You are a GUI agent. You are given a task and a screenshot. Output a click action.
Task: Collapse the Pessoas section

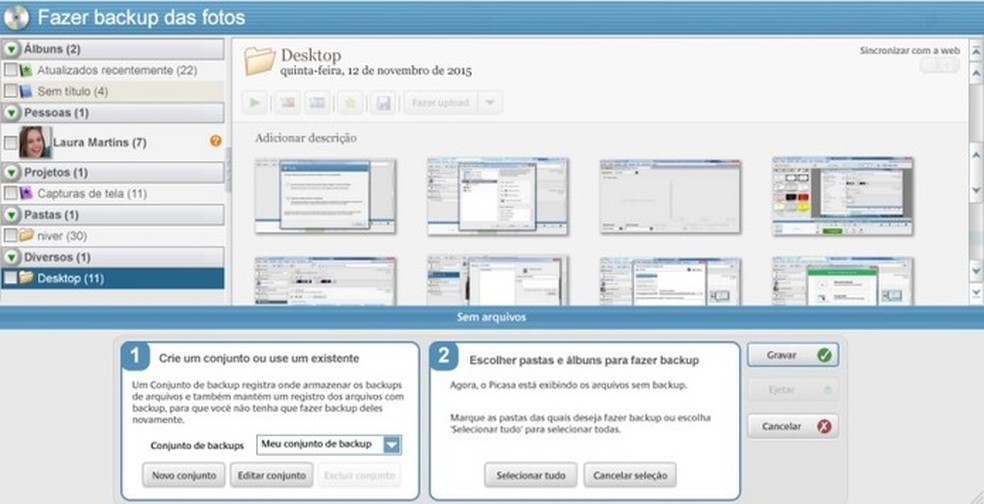point(11,113)
